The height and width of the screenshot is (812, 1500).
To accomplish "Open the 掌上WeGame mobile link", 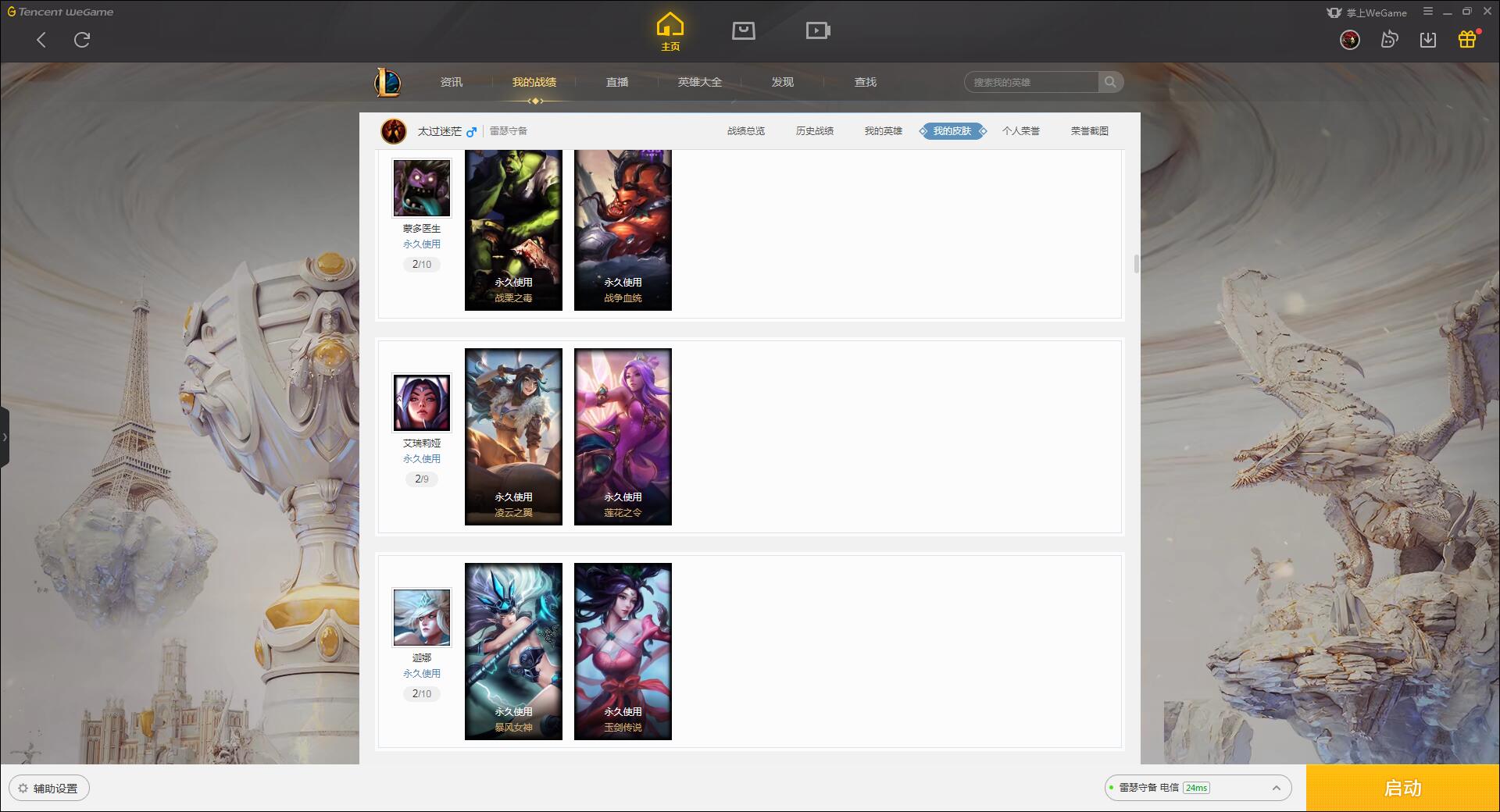I will (1366, 12).
